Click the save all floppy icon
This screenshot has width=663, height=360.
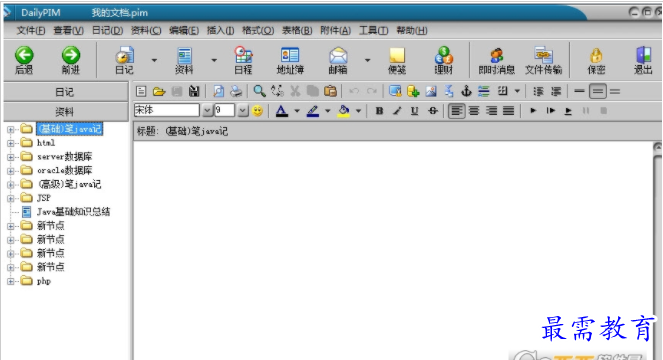pyautogui.click(x=194, y=91)
